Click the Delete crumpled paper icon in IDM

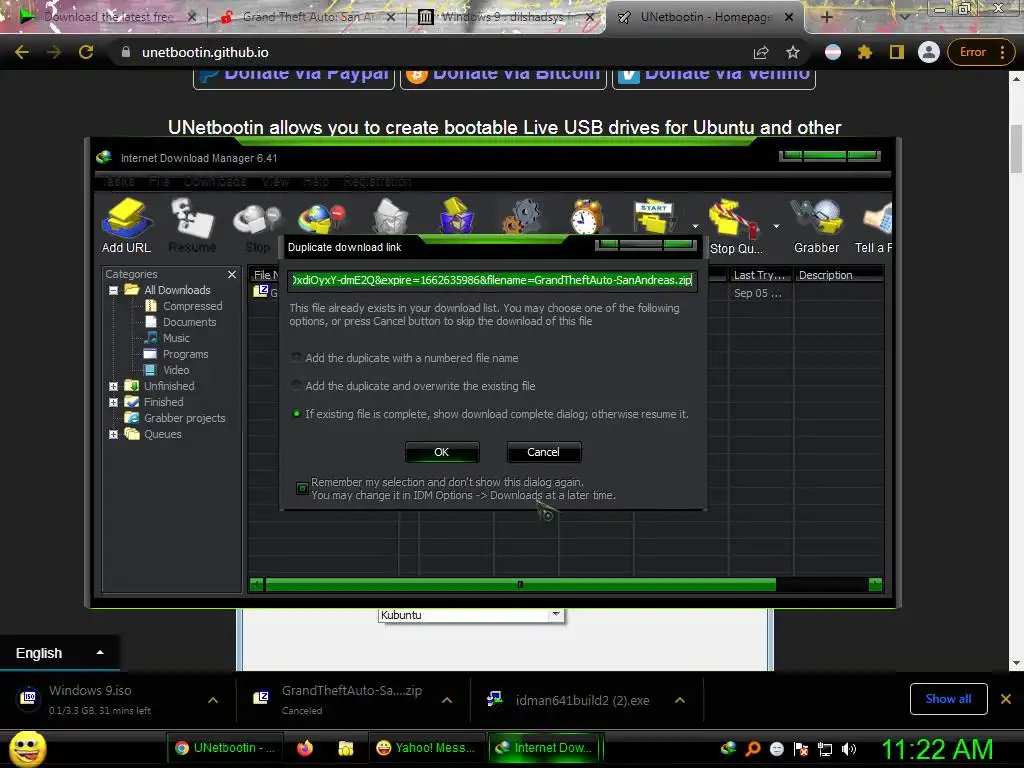[391, 217]
